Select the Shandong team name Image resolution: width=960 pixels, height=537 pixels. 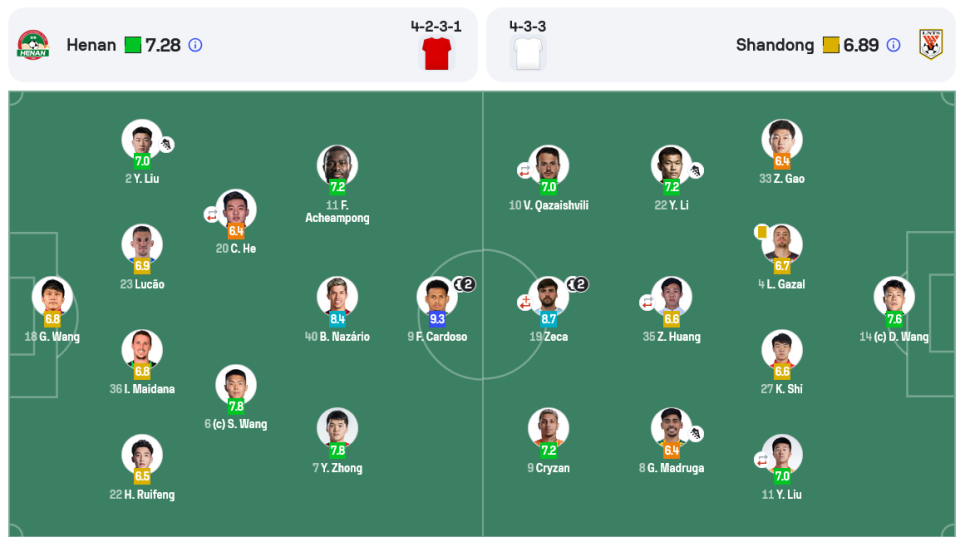774,45
